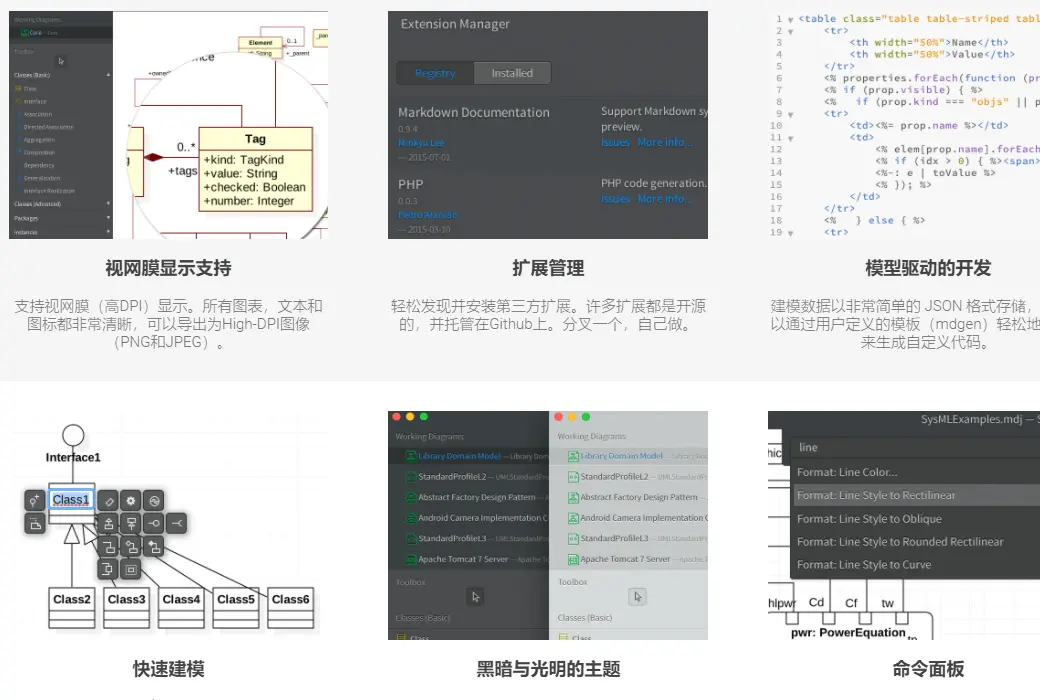The image size is (1040, 700).
Task: Click the circle-plus icon left of Class1
Action: [x=34, y=500]
